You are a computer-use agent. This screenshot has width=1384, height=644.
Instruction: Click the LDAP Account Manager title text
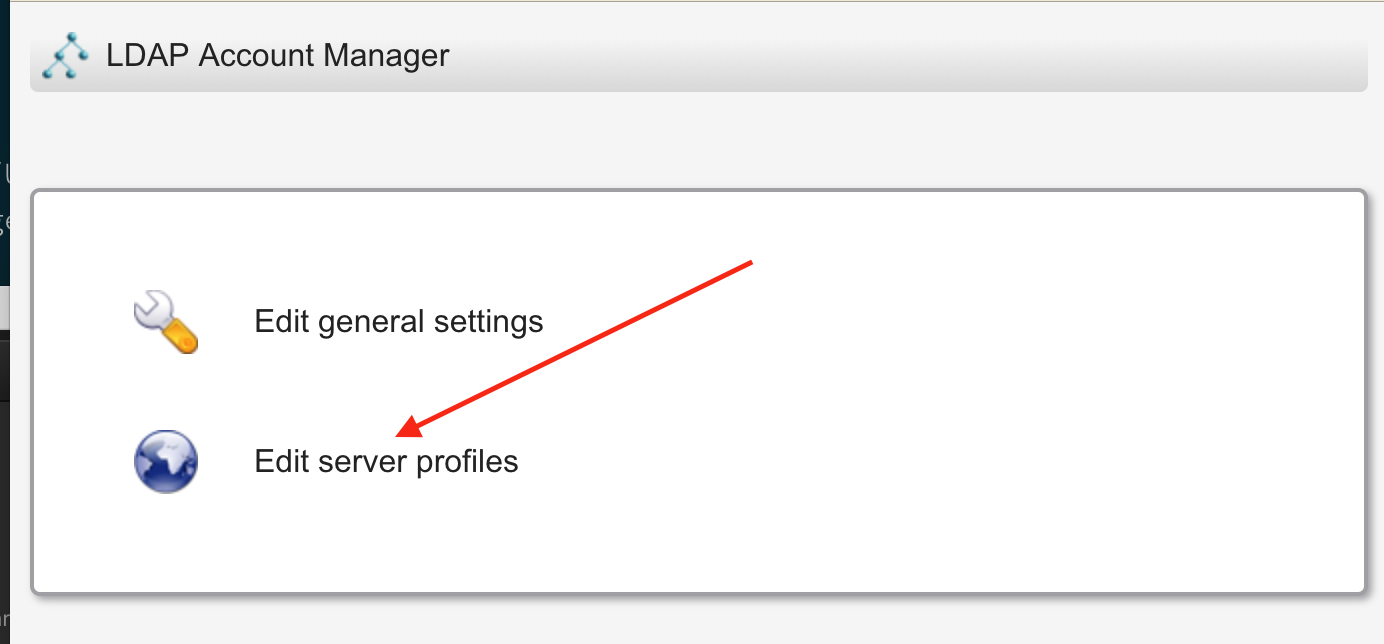click(277, 55)
